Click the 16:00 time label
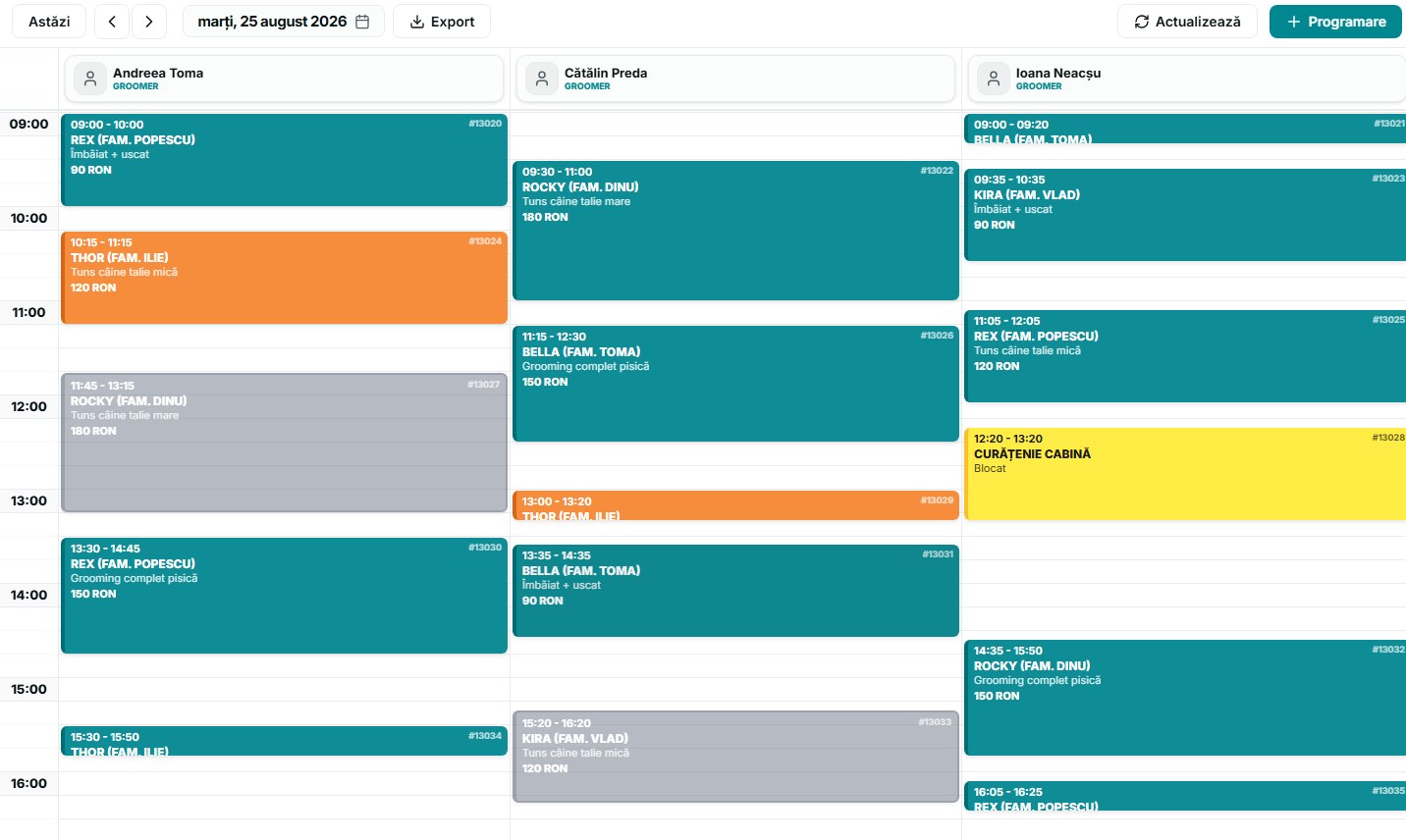1406x840 pixels. pyautogui.click(x=28, y=783)
